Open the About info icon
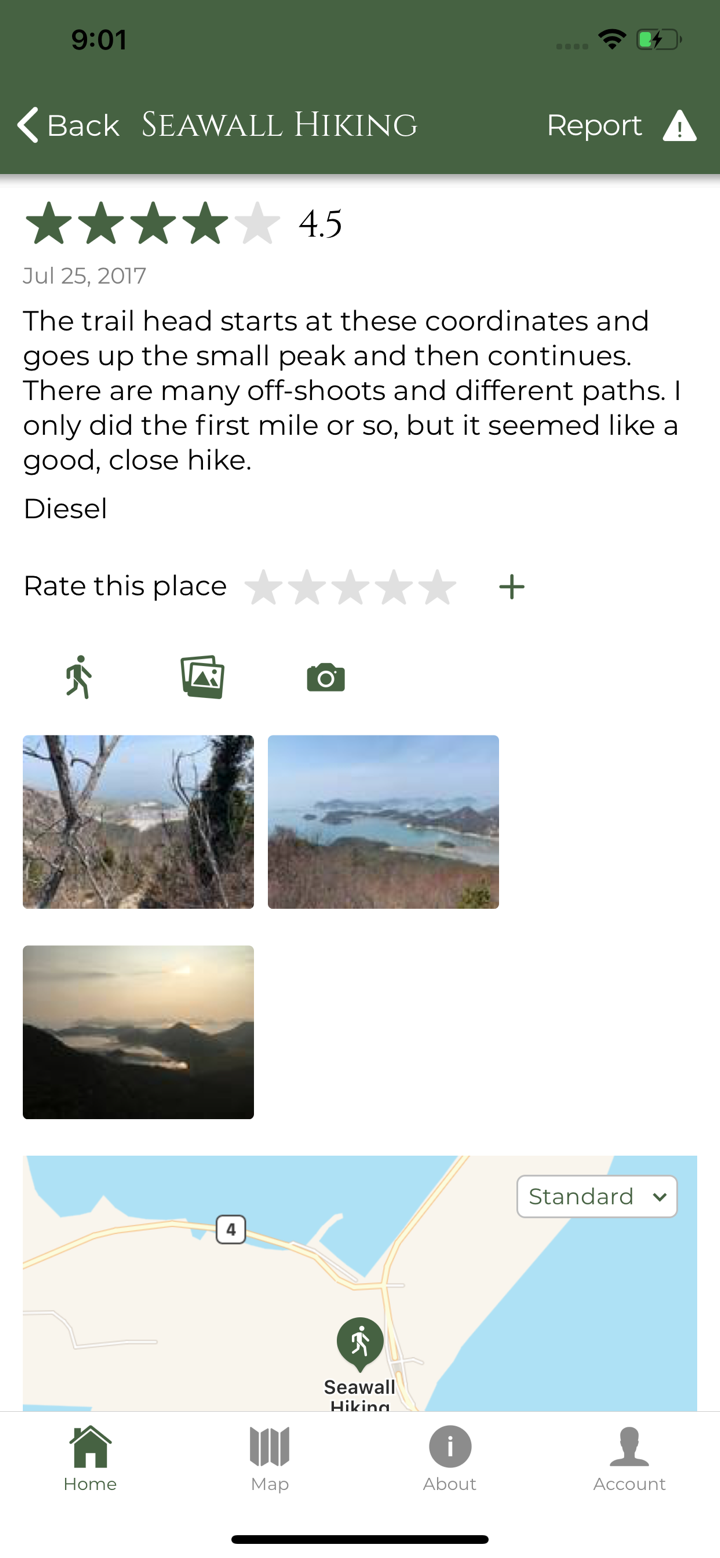This screenshot has width=720, height=1558. pos(449,1445)
